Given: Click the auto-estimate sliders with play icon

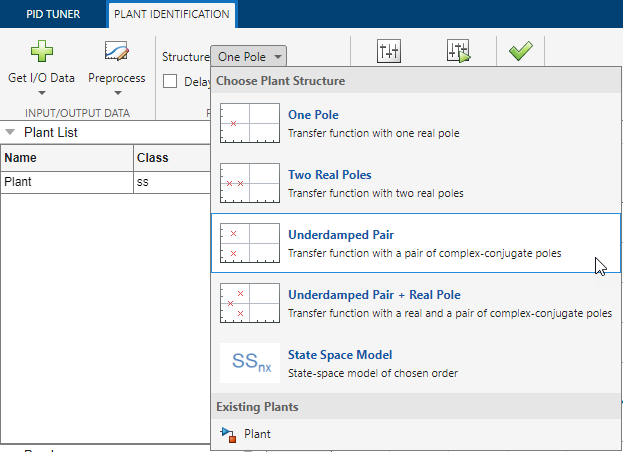Looking at the screenshot, I should [x=458, y=52].
